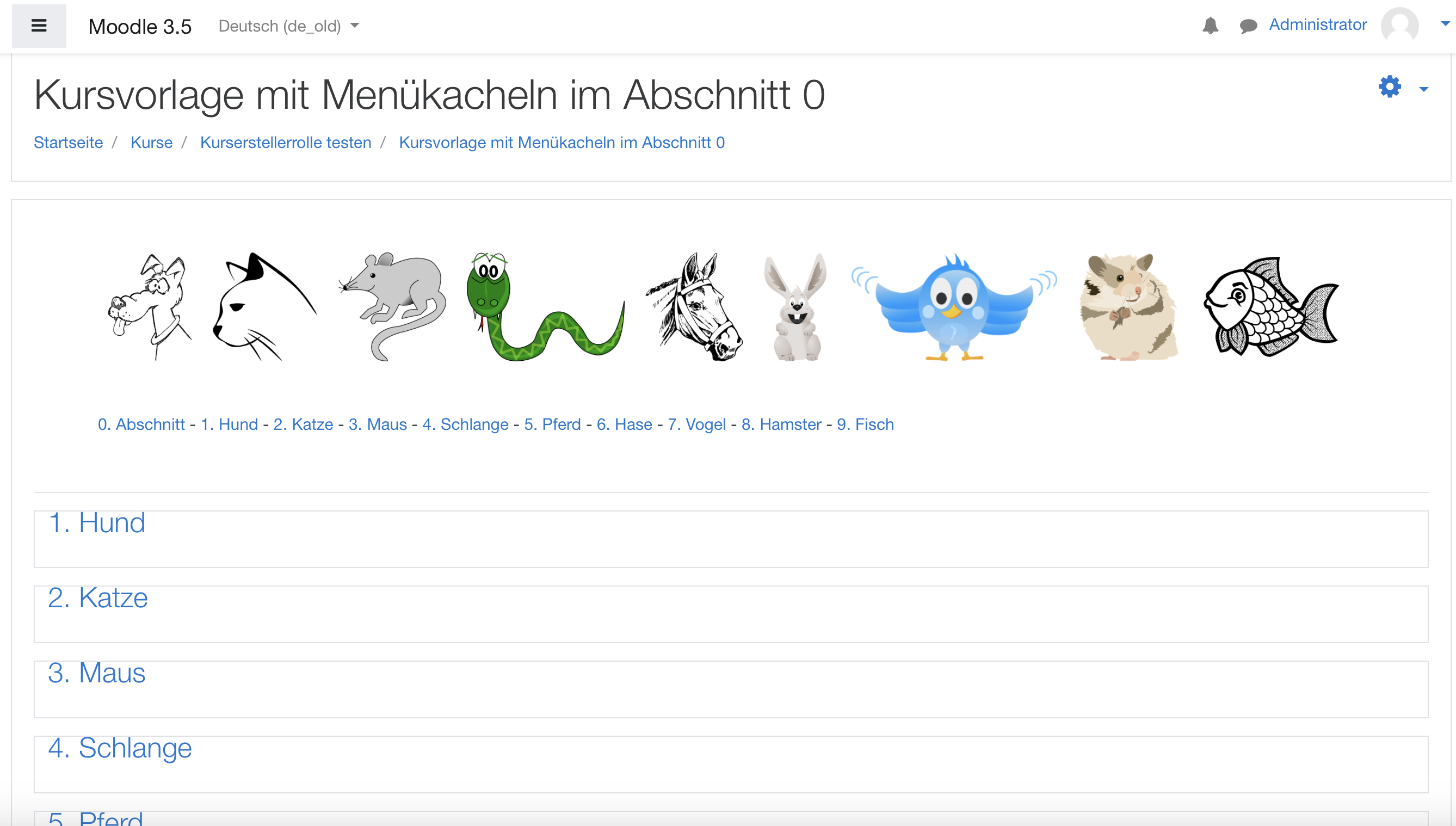Expand the user menu arrow beside avatar
Screen dimensions: 1456x826
(x=1445, y=24)
